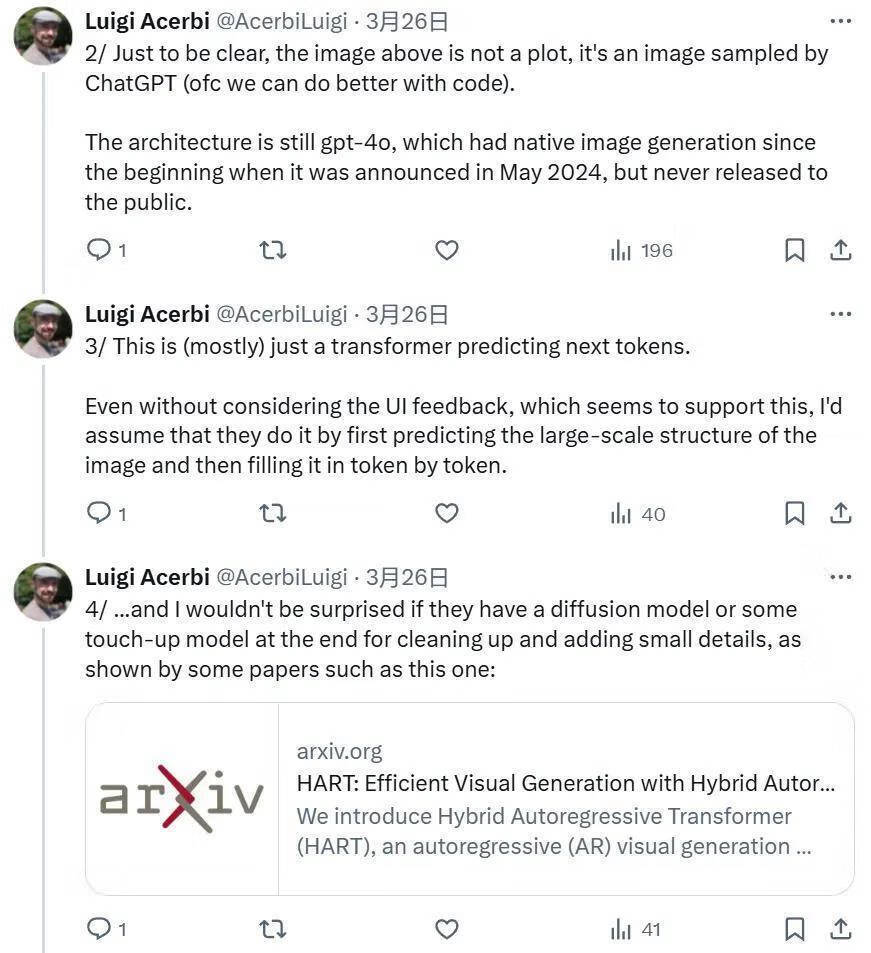Share the 3/ transformer tokens tweet
This screenshot has height=953, width=871.
coord(841,514)
